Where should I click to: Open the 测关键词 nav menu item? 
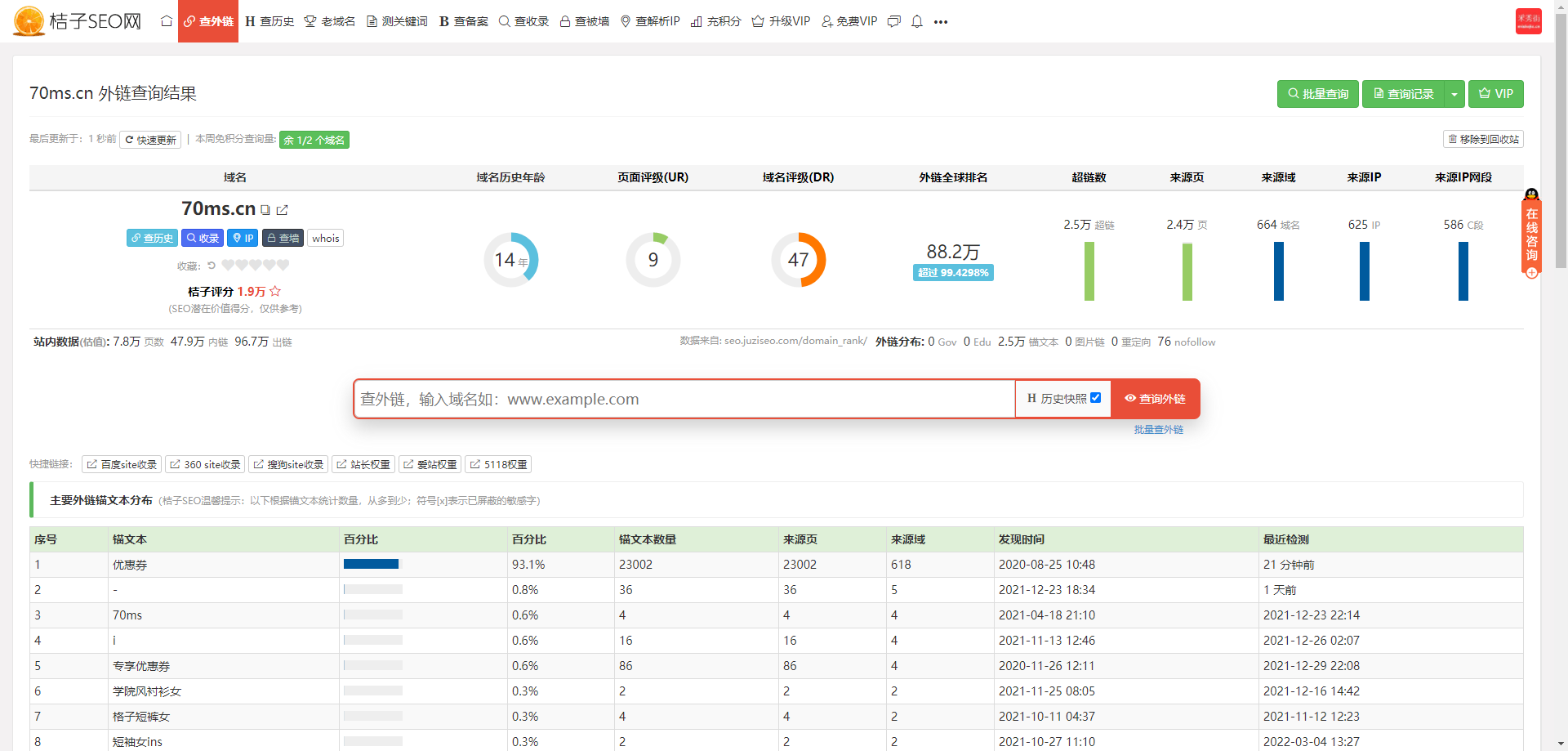coord(397,21)
